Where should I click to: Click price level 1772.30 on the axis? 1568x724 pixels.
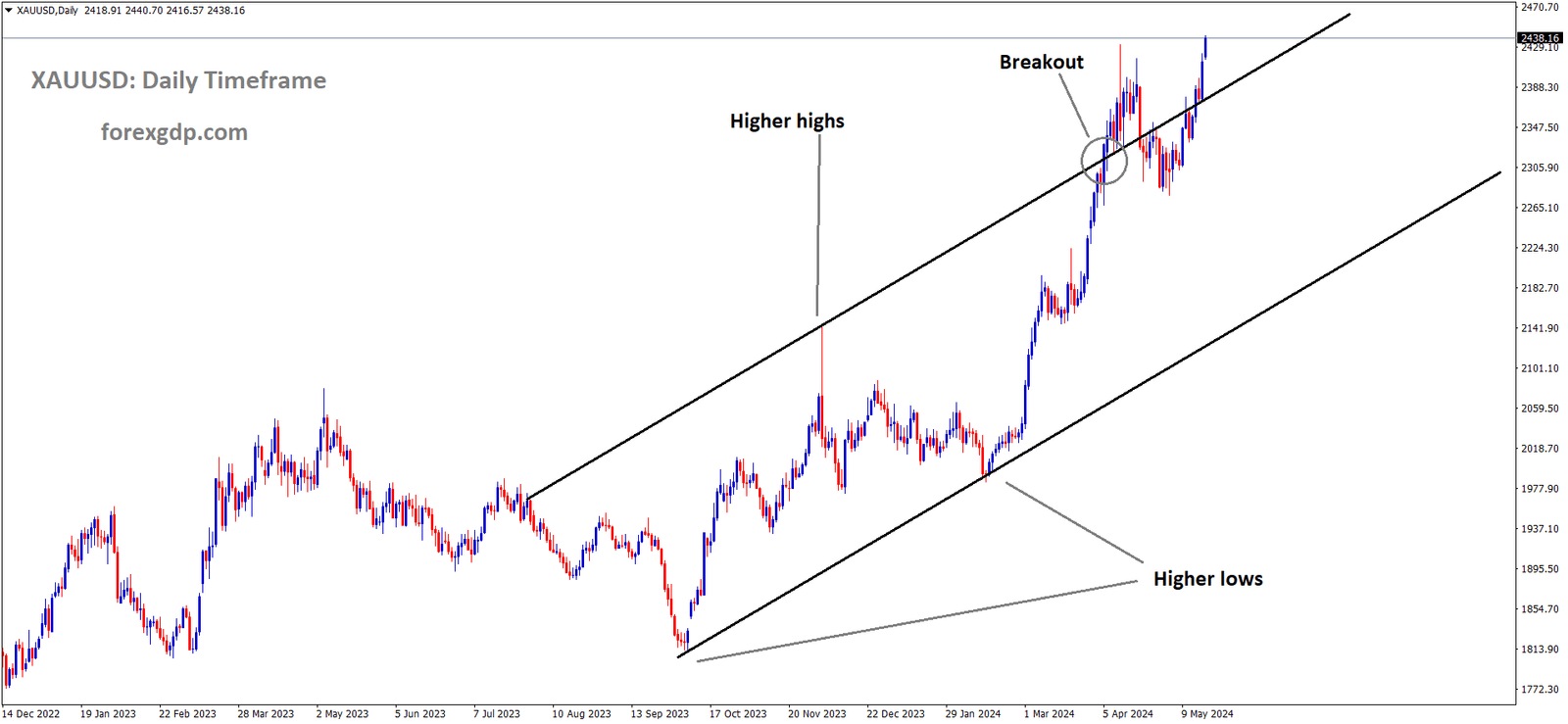(x=1540, y=690)
